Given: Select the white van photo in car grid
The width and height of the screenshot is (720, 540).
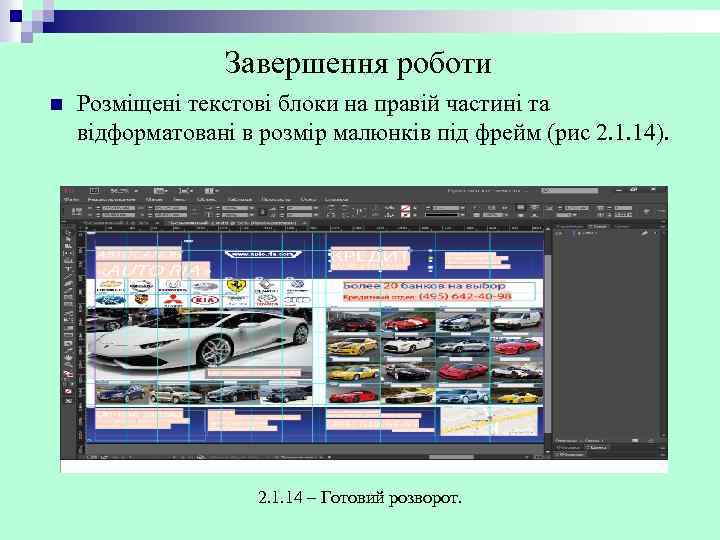Looking at the screenshot, I should (517, 321).
